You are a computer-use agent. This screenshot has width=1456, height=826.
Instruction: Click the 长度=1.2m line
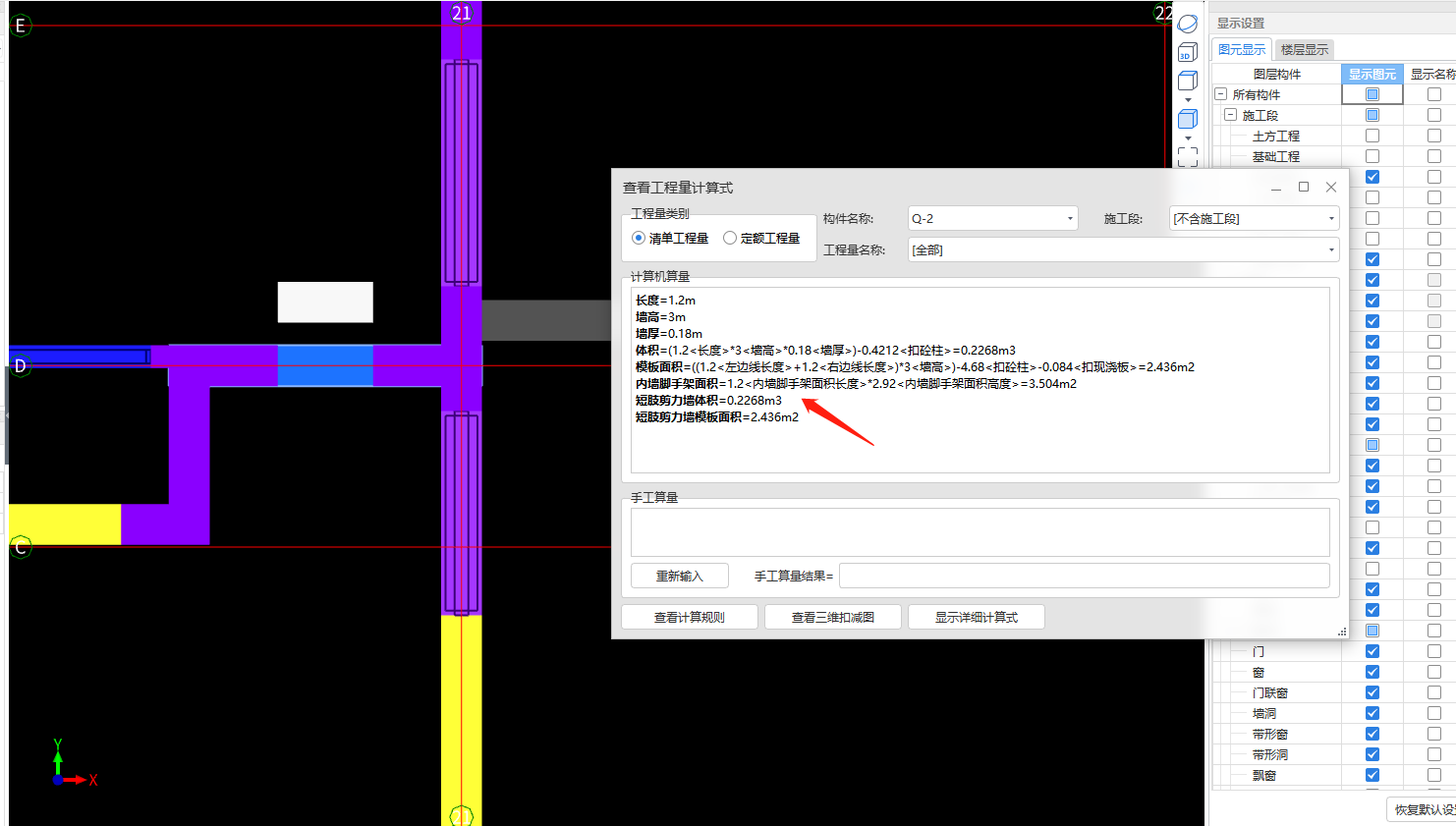click(665, 301)
